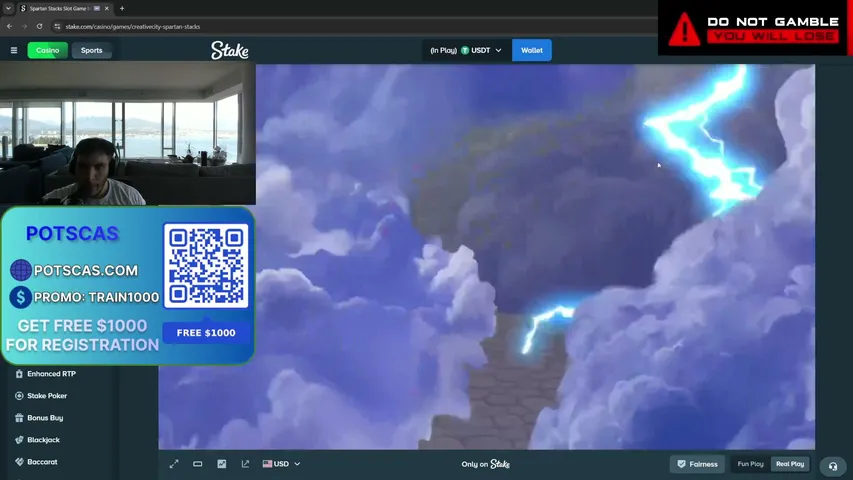The height and width of the screenshot is (480, 853).
Task: Click the Stake Poker chip icon
Action: (19, 396)
